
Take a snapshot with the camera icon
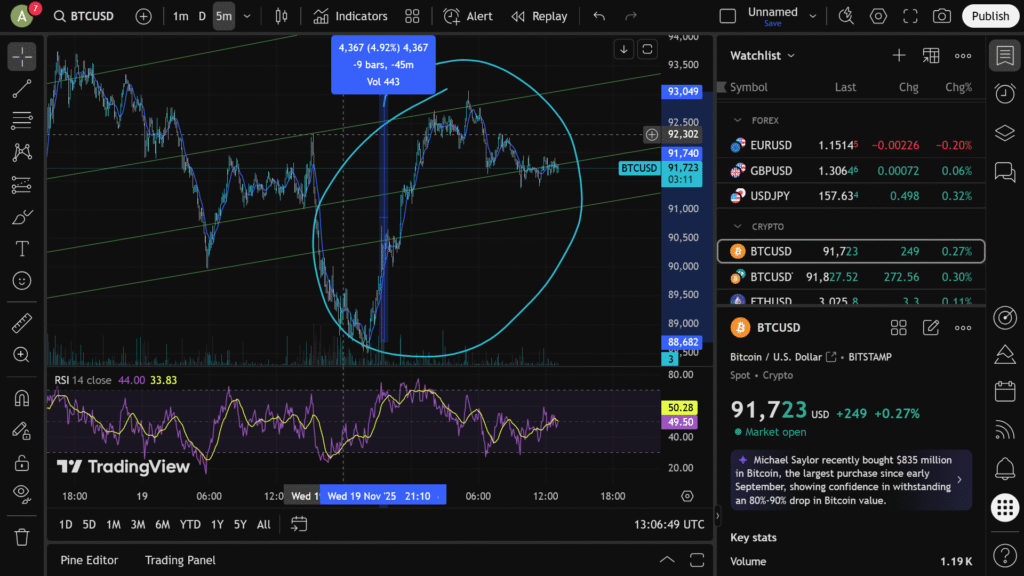click(x=941, y=16)
